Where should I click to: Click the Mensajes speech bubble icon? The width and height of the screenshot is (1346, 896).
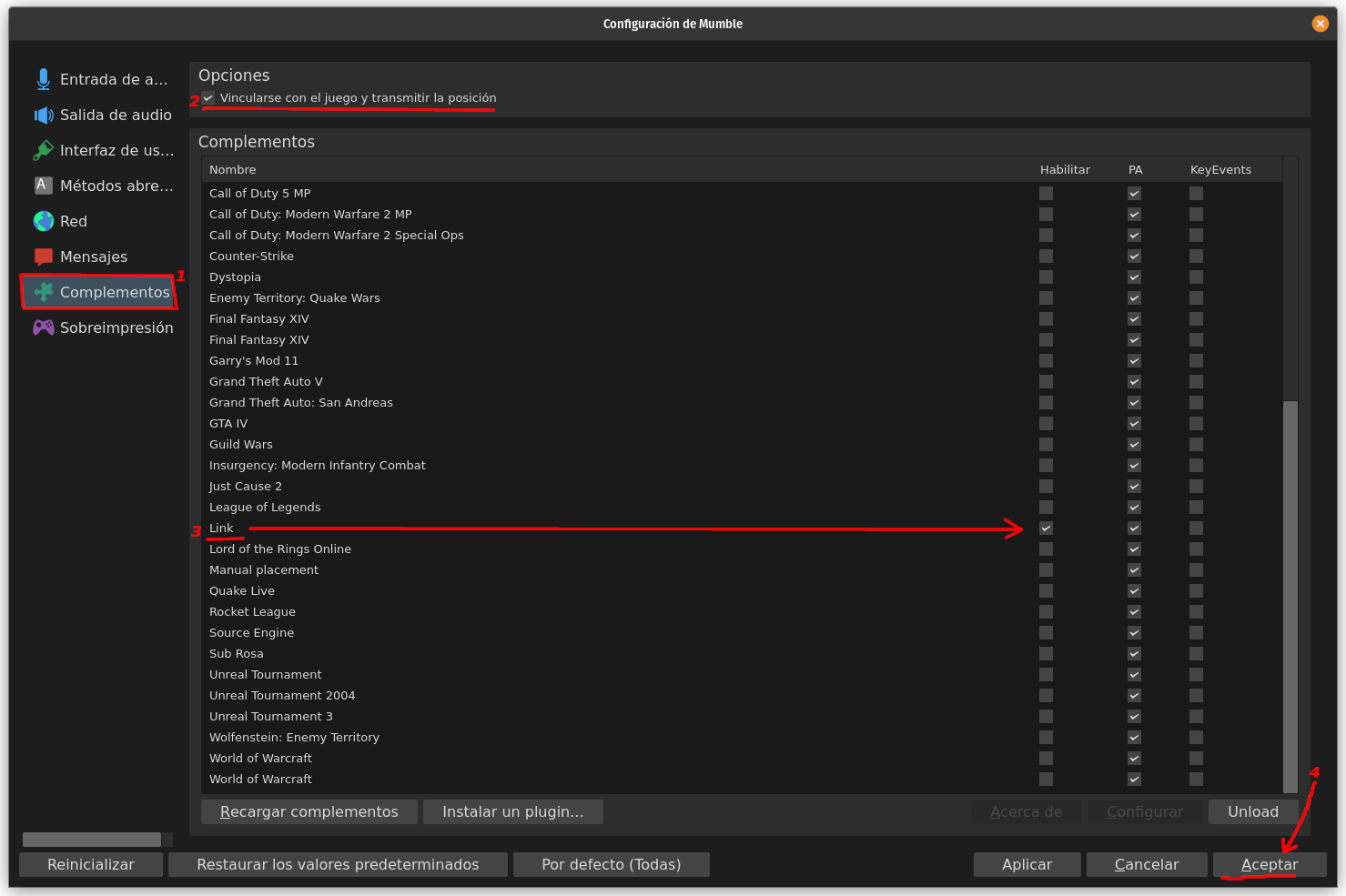(43, 257)
